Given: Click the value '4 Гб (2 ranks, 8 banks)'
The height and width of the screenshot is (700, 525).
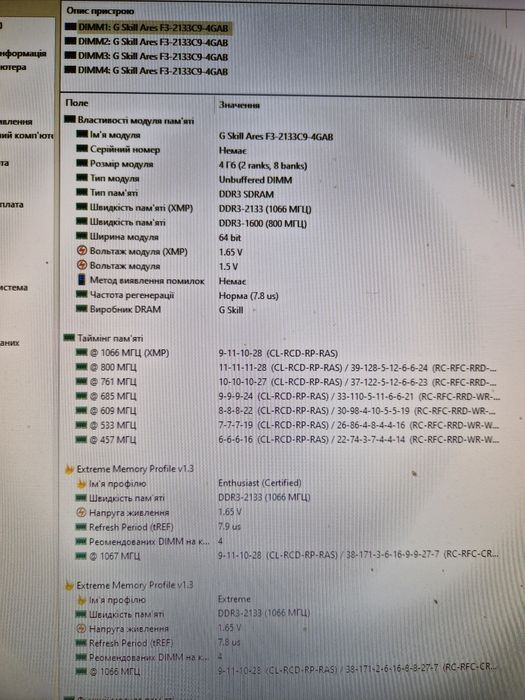Looking at the screenshot, I should [263, 166].
